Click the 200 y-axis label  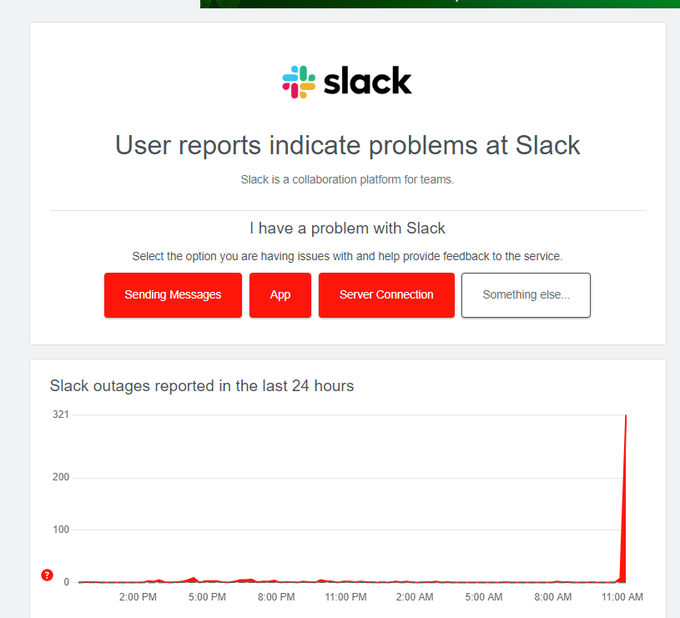pos(61,477)
